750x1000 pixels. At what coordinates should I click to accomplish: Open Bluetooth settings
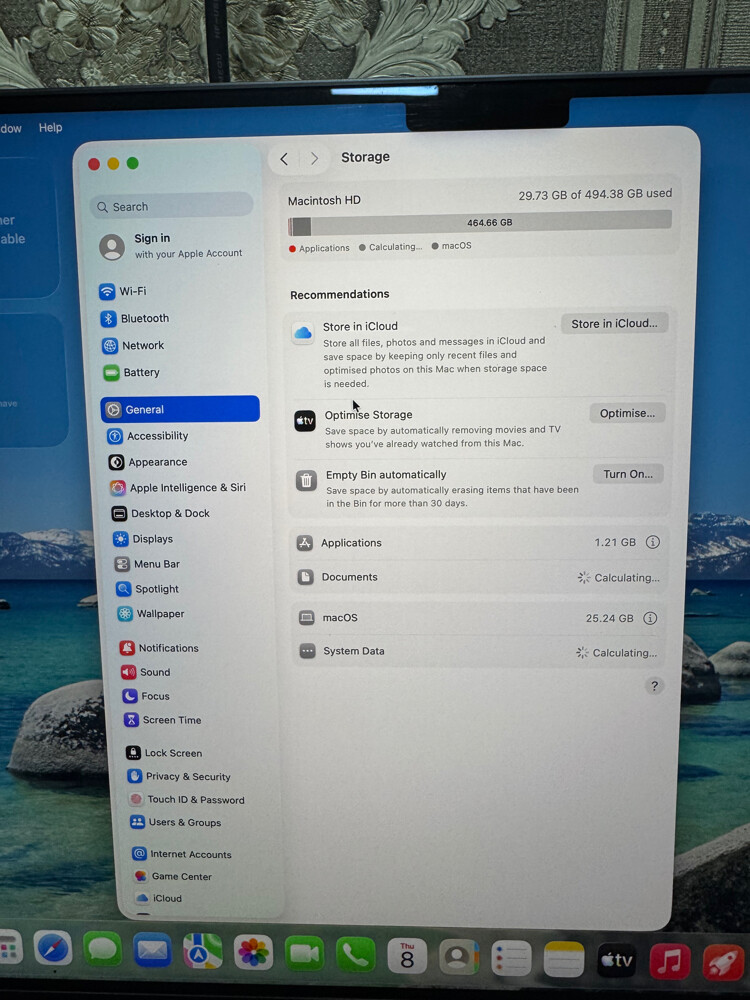(x=135, y=318)
